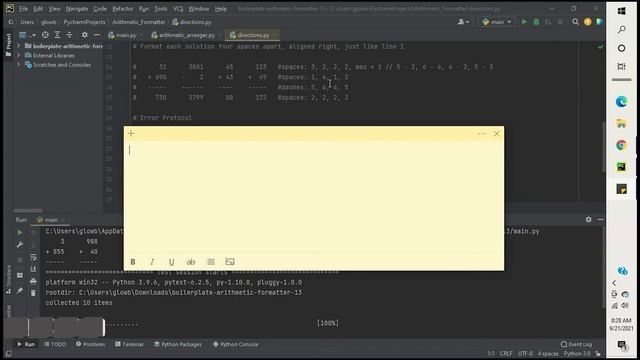
Task: Collapse all in project panel
Action: click(69, 35)
